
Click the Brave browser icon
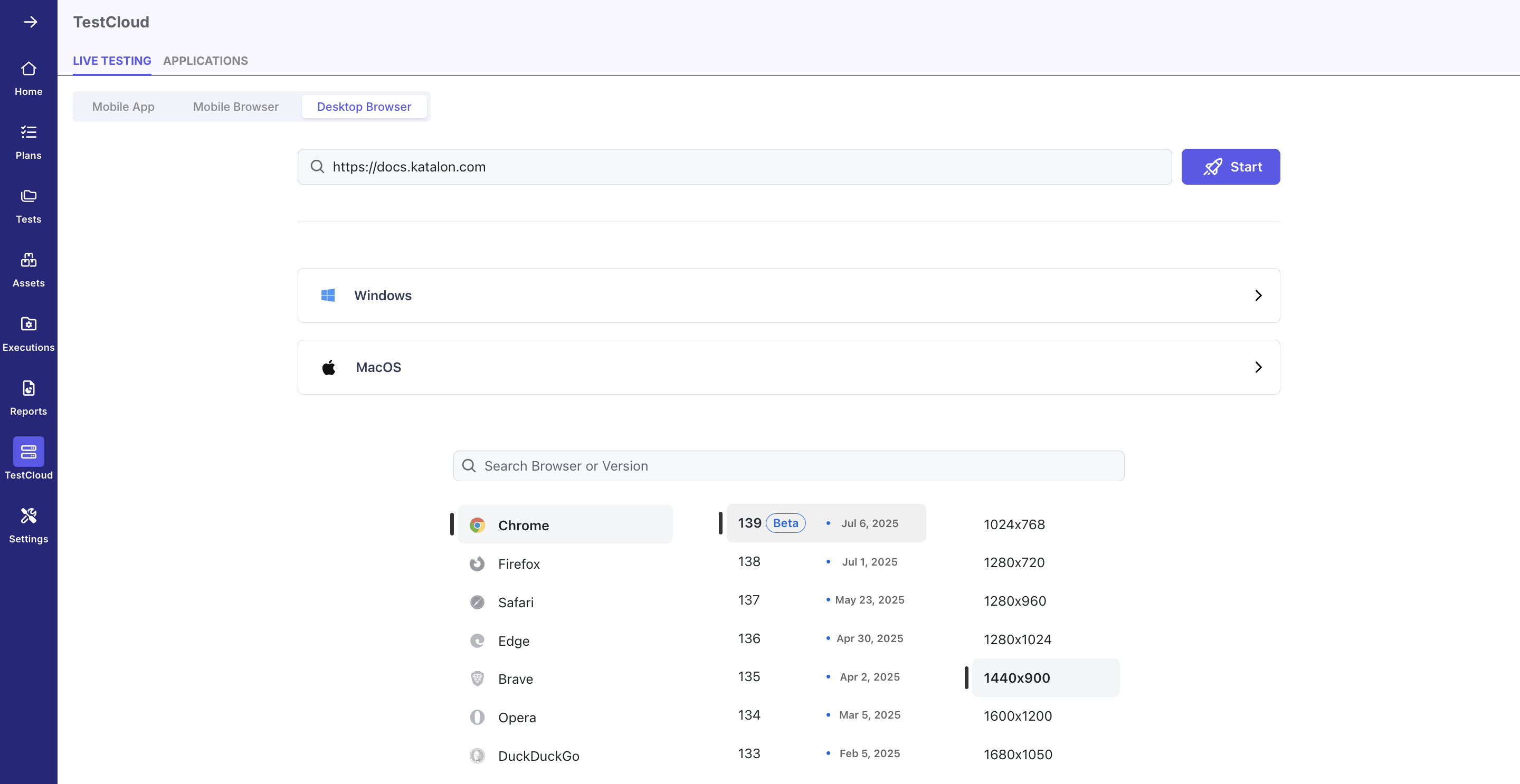tap(477, 678)
